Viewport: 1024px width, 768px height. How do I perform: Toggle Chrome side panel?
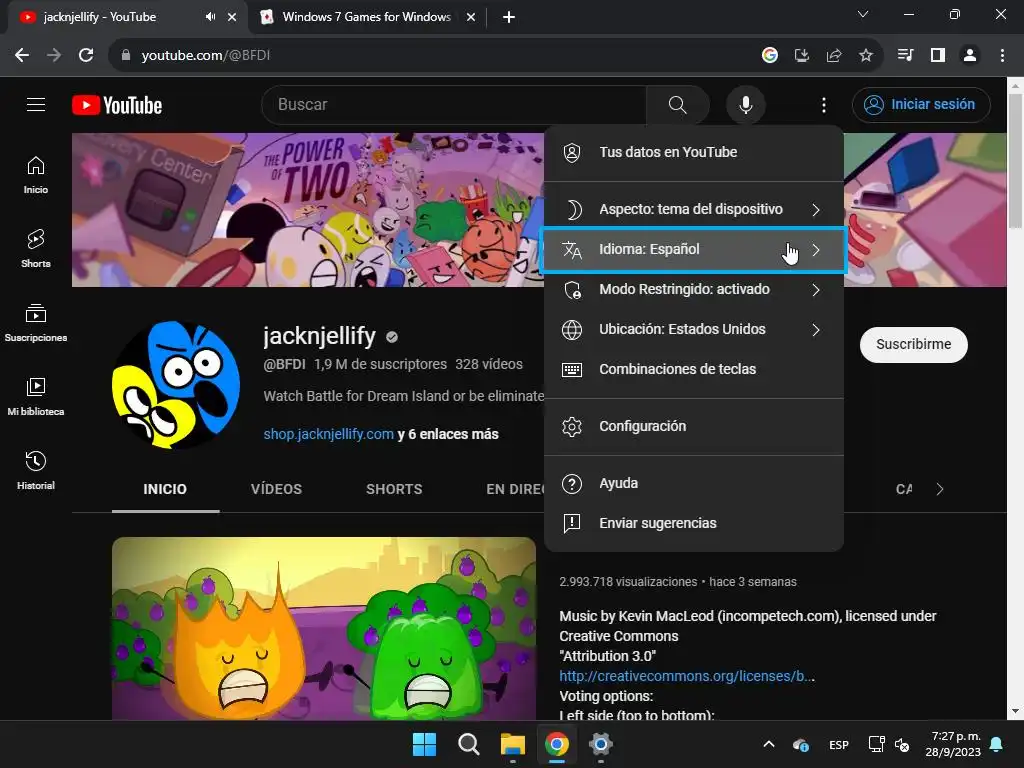[938, 56]
